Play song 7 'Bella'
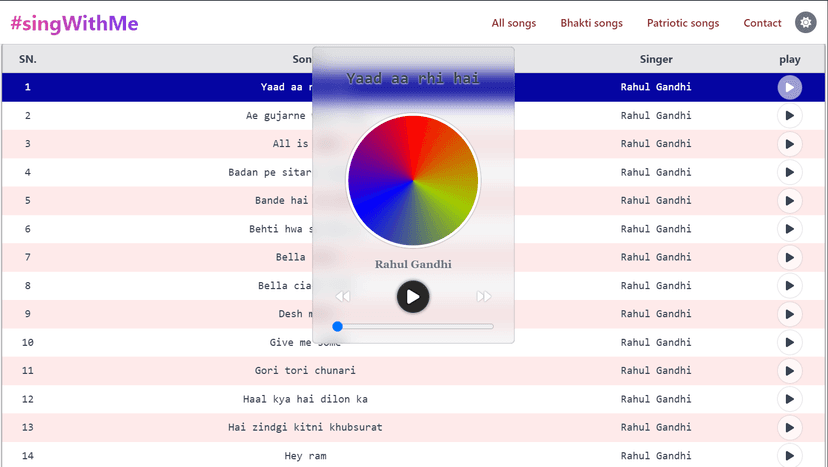Image resolution: width=828 pixels, height=467 pixels. (x=789, y=257)
